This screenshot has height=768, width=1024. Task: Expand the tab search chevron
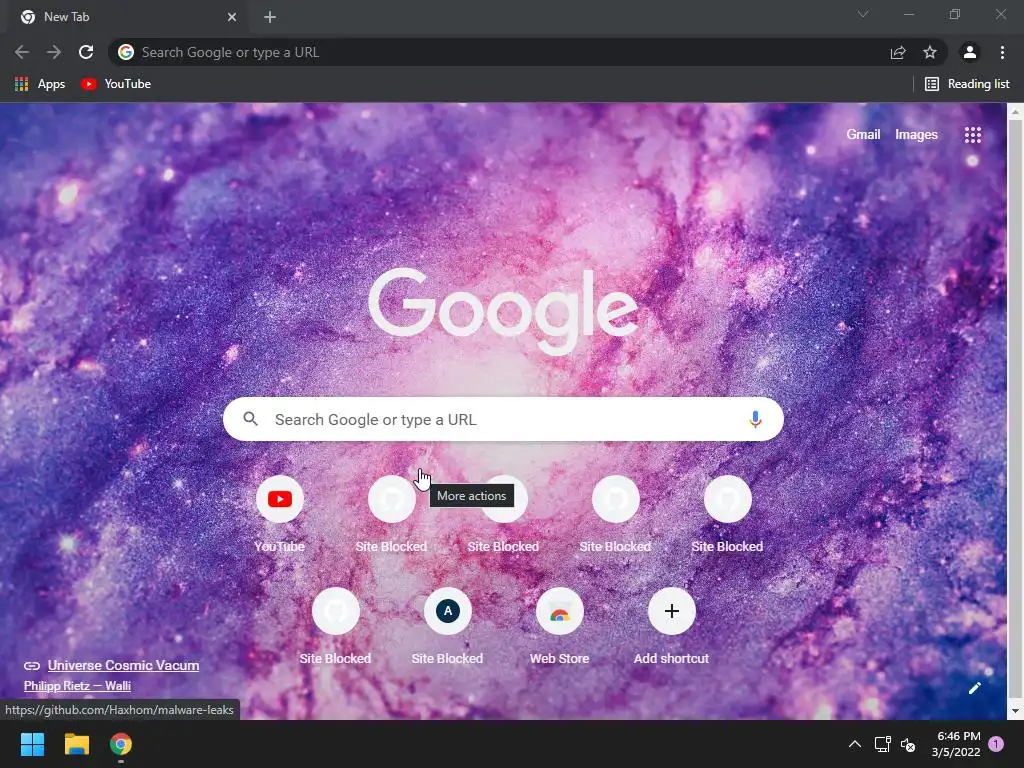click(x=863, y=14)
